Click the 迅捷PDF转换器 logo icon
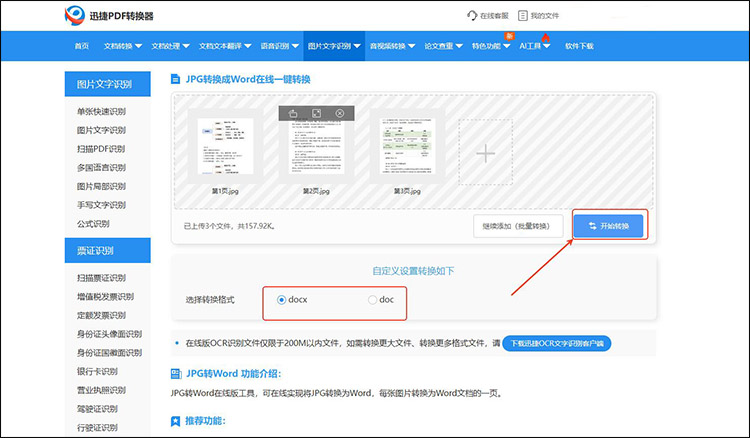Screen dimensions: 750x438 click(75, 16)
